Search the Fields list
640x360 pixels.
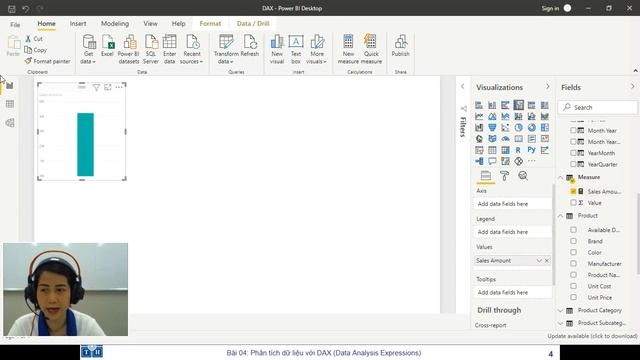click(598, 107)
